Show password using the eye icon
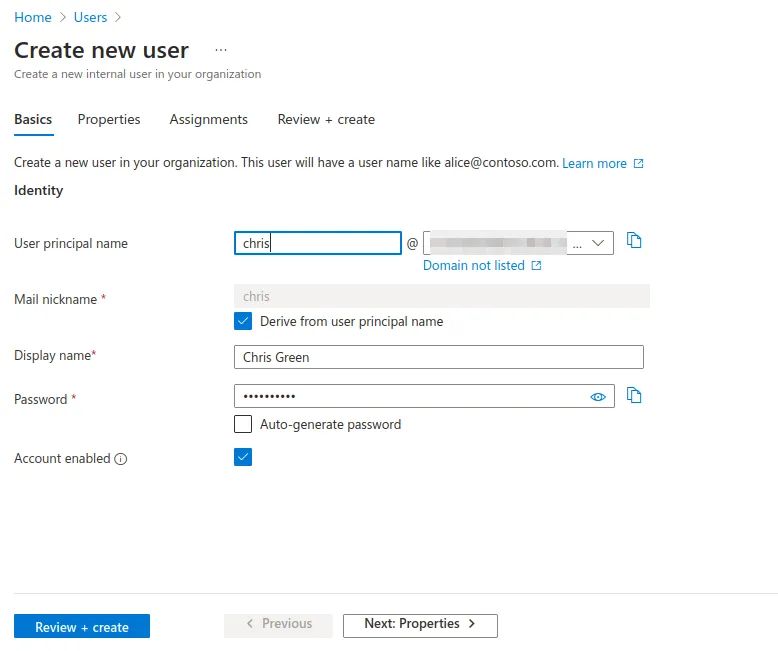Image resolution: width=778 pixels, height=651 pixels. 598,397
